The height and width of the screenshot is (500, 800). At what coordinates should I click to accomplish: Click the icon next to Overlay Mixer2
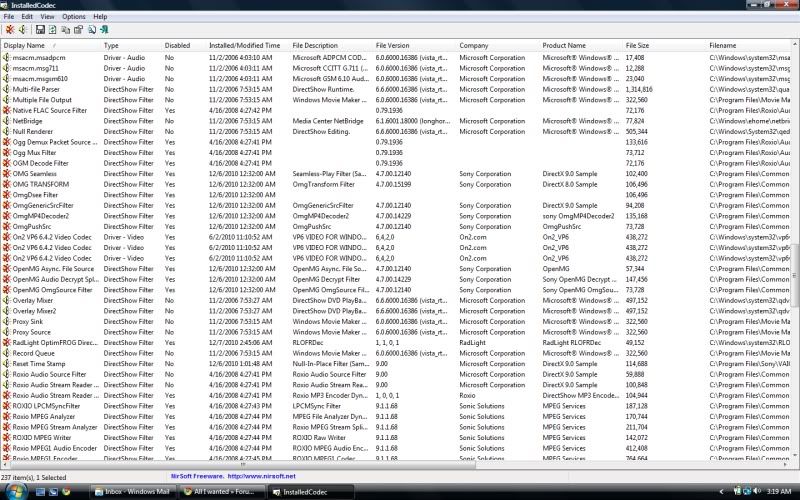pyautogui.click(x=7, y=311)
